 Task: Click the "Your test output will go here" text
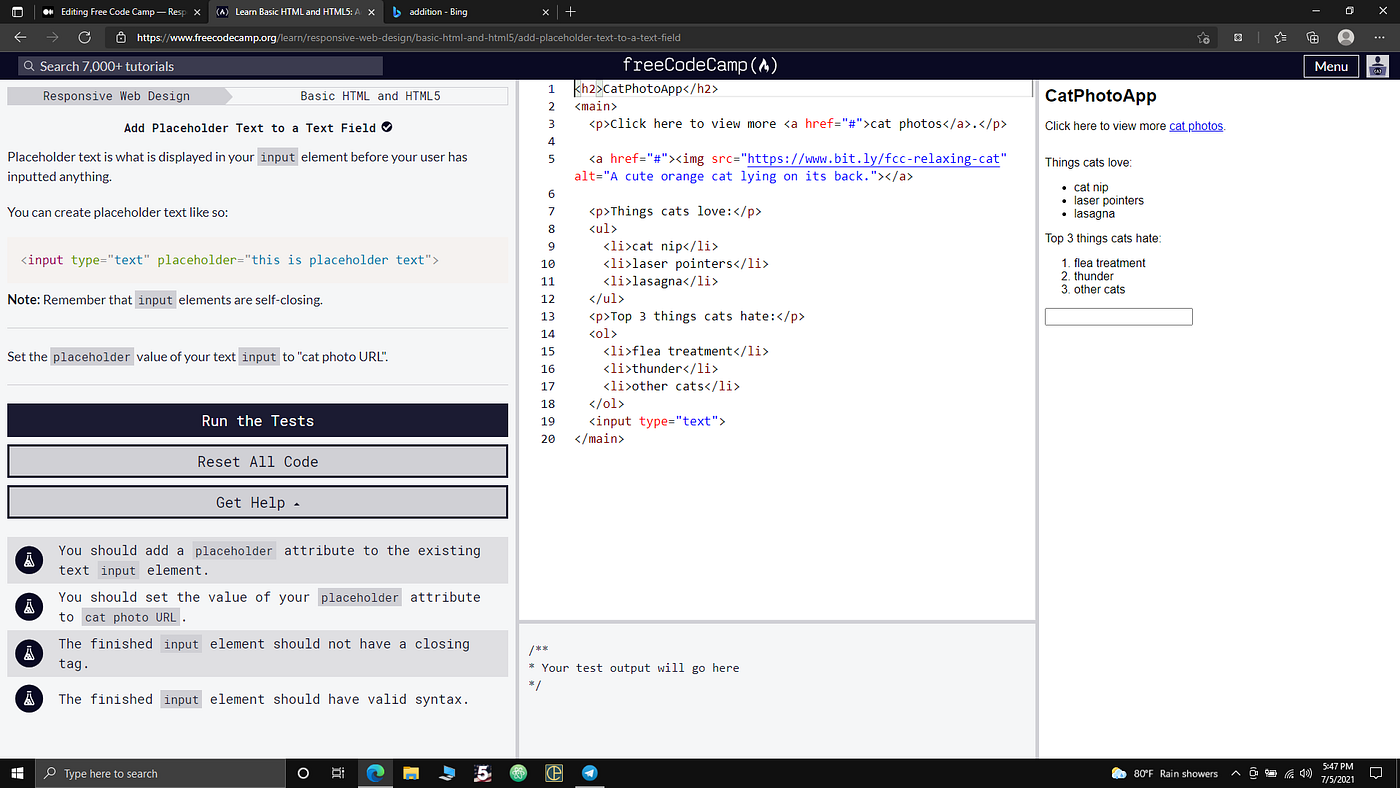pyautogui.click(x=640, y=668)
